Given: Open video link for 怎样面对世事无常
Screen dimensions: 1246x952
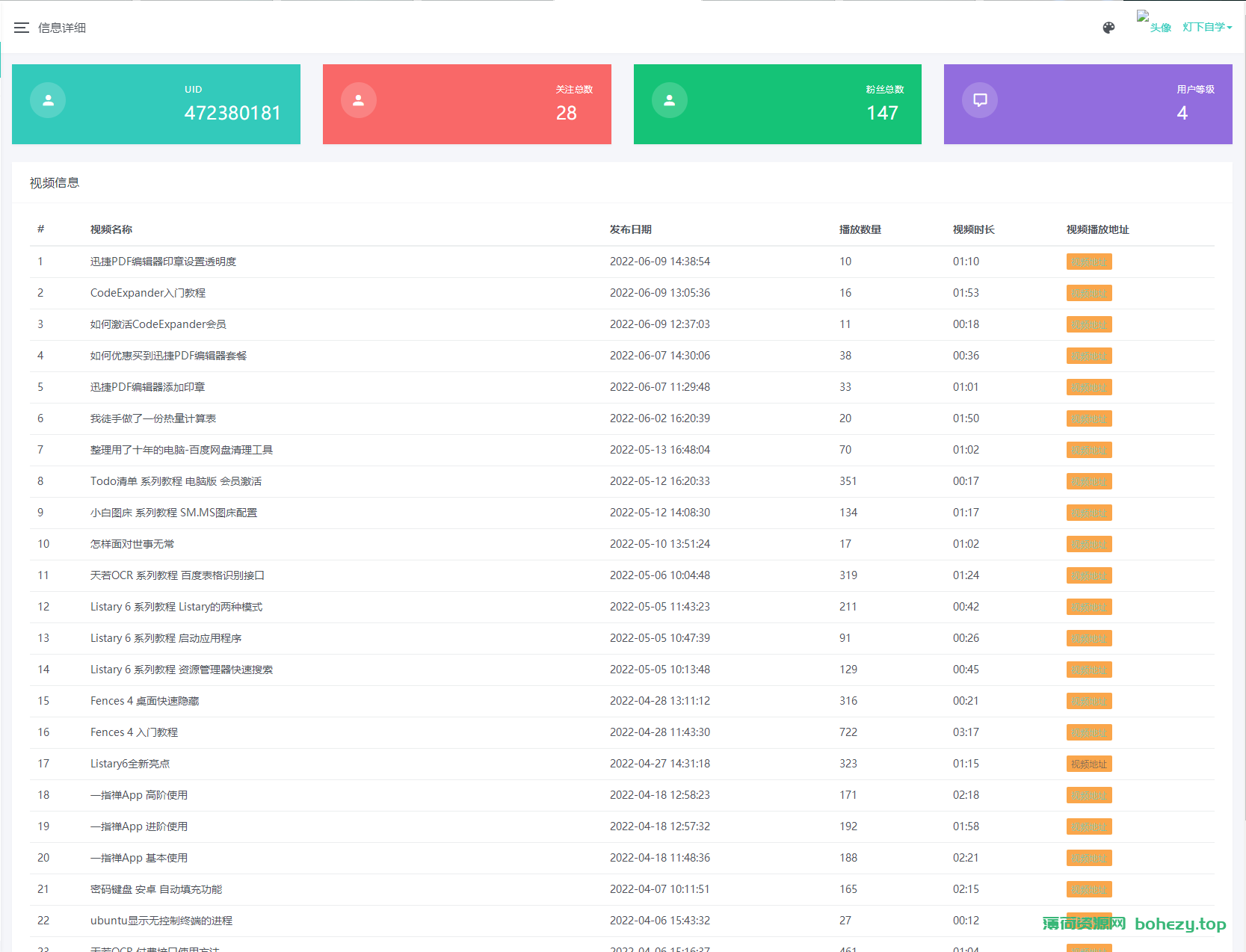Looking at the screenshot, I should point(1089,544).
